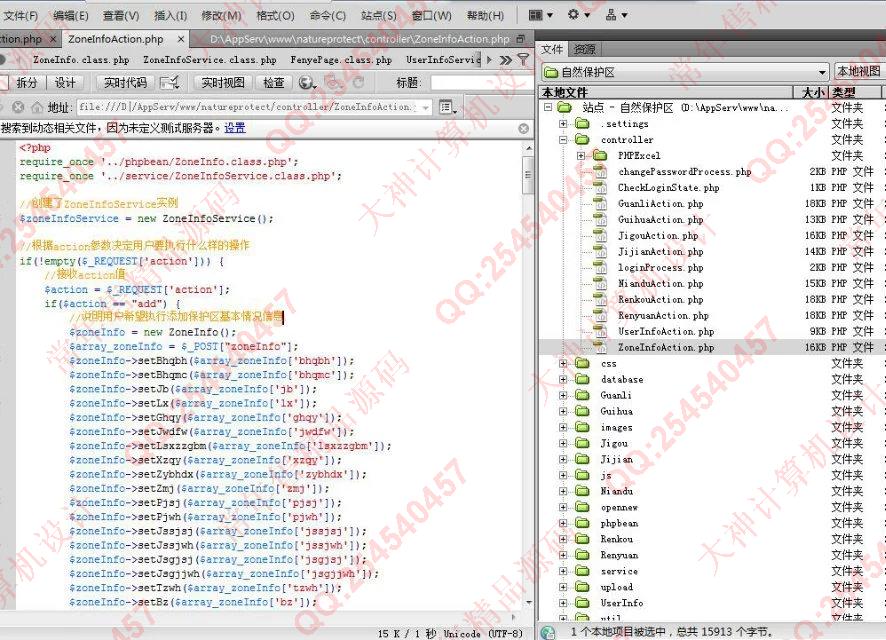
Task: Click the 检查 inspect button
Action: click(x=274, y=83)
